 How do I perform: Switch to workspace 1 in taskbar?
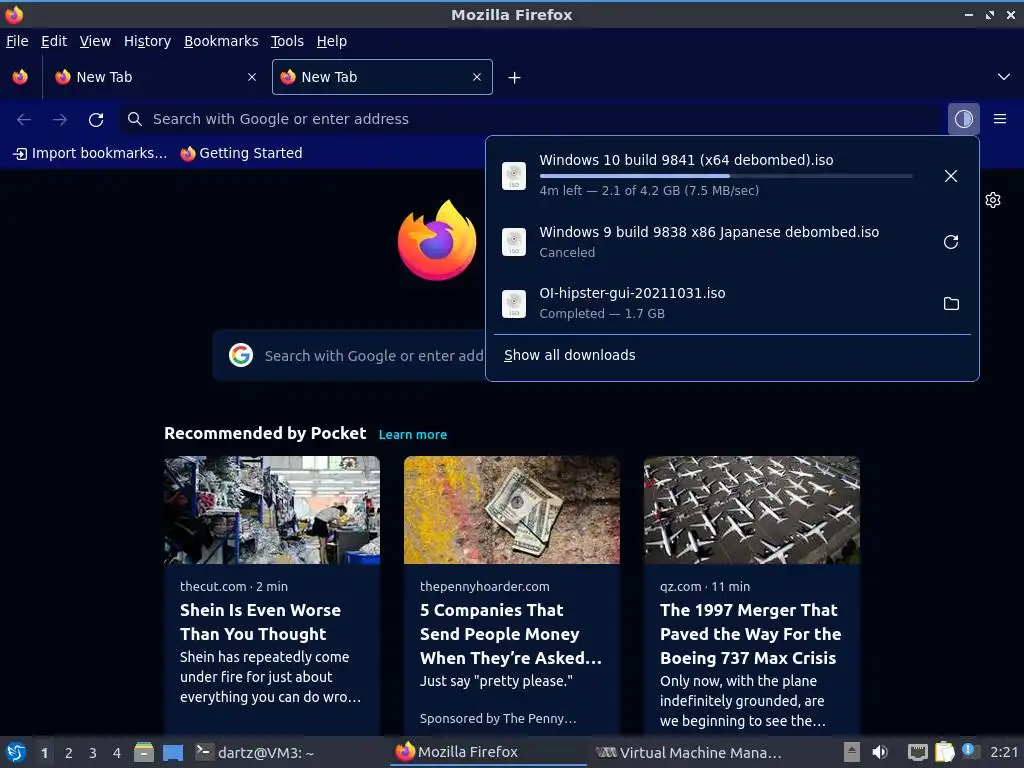point(44,753)
